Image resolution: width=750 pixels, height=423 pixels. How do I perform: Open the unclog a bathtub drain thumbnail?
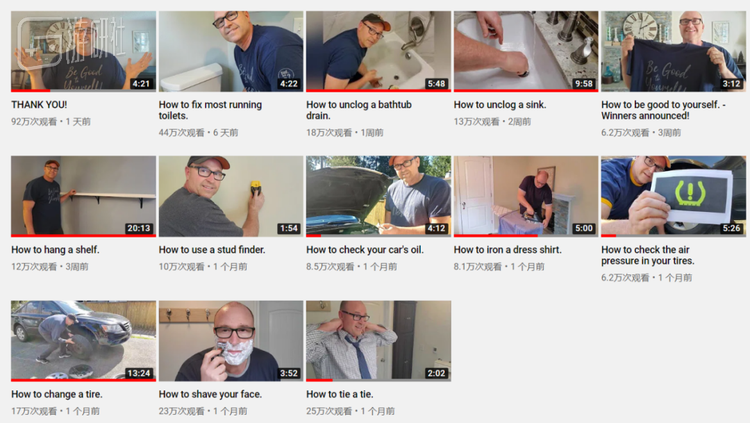click(378, 51)
